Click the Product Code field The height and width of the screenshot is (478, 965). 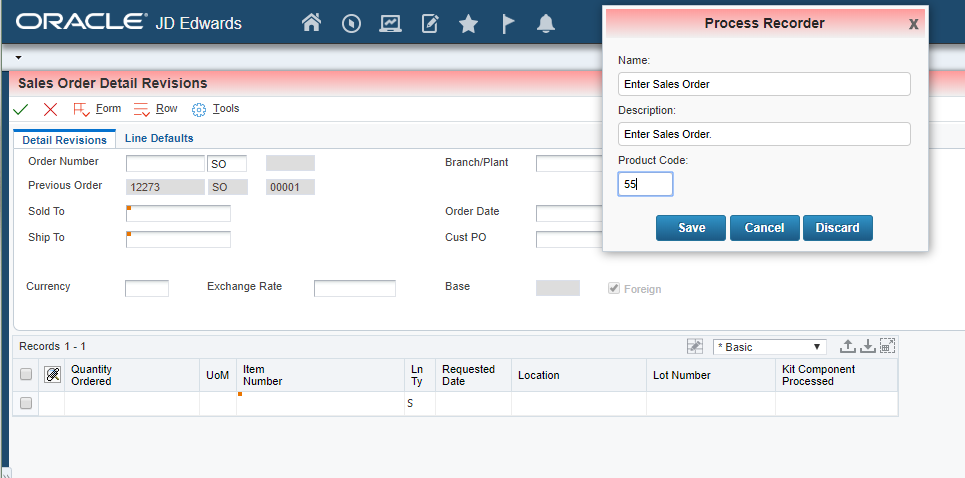tap(645, 184)
